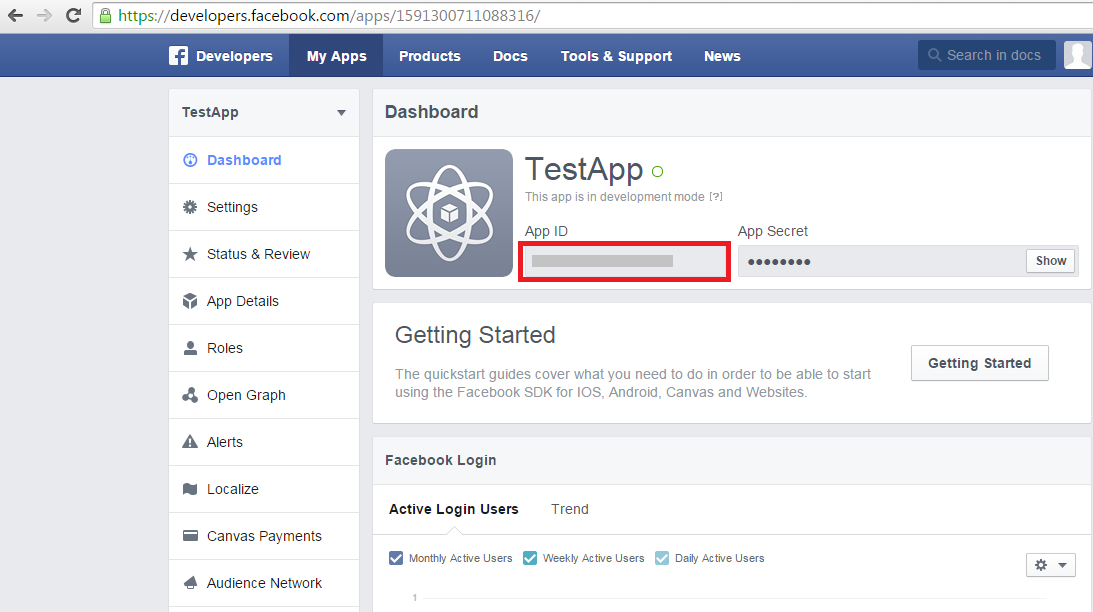Click the Facebook Login section heading

441,460
